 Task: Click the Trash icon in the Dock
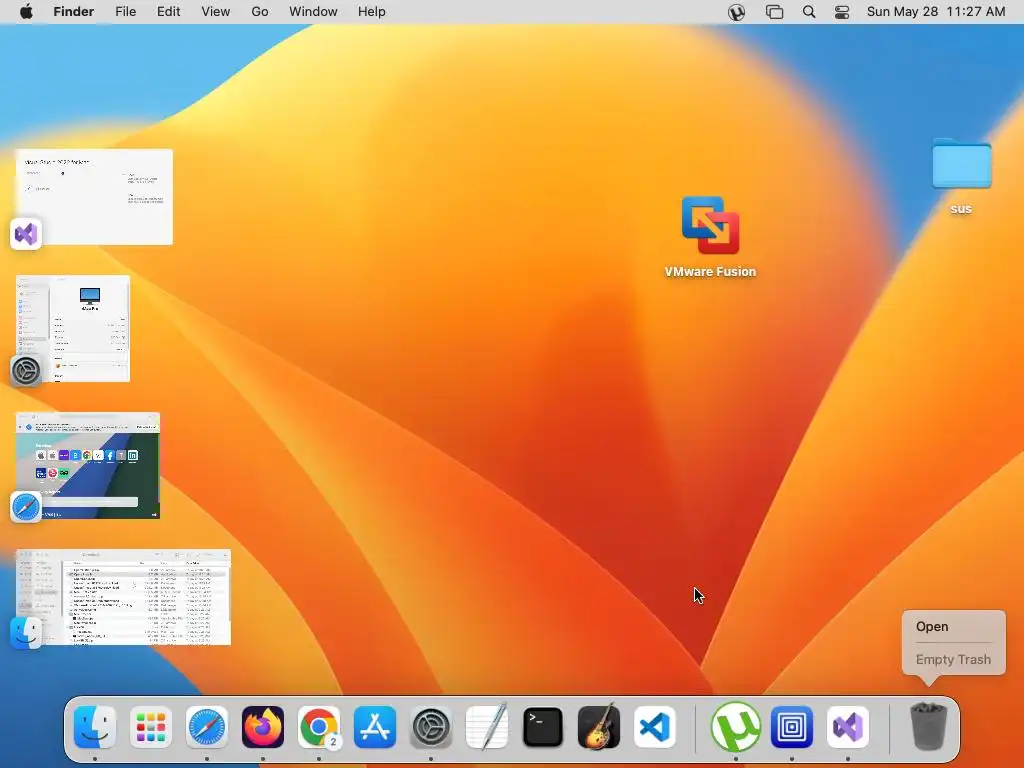click(x=928, y=727)
